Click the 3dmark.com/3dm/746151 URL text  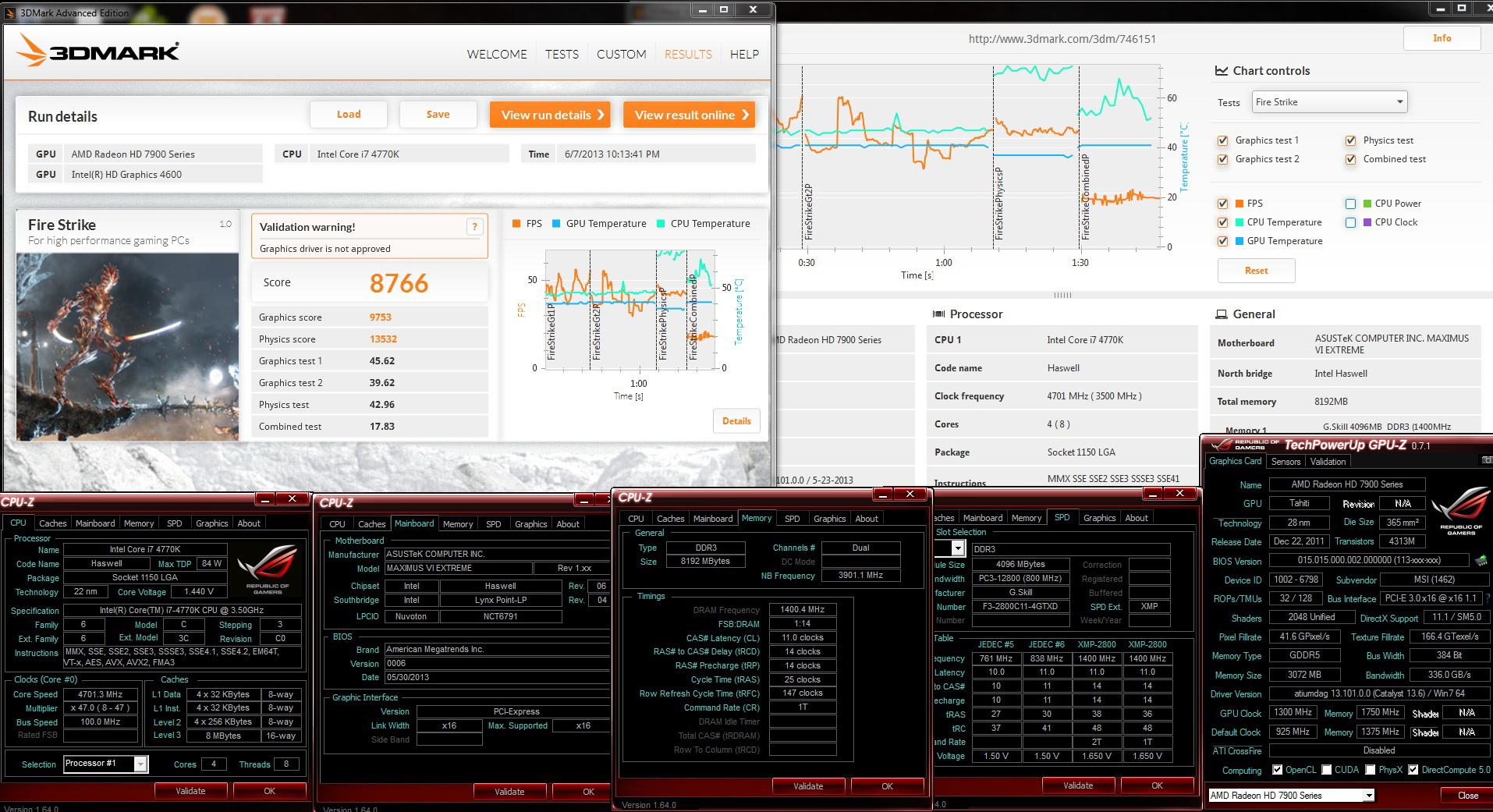[1062, 39]
